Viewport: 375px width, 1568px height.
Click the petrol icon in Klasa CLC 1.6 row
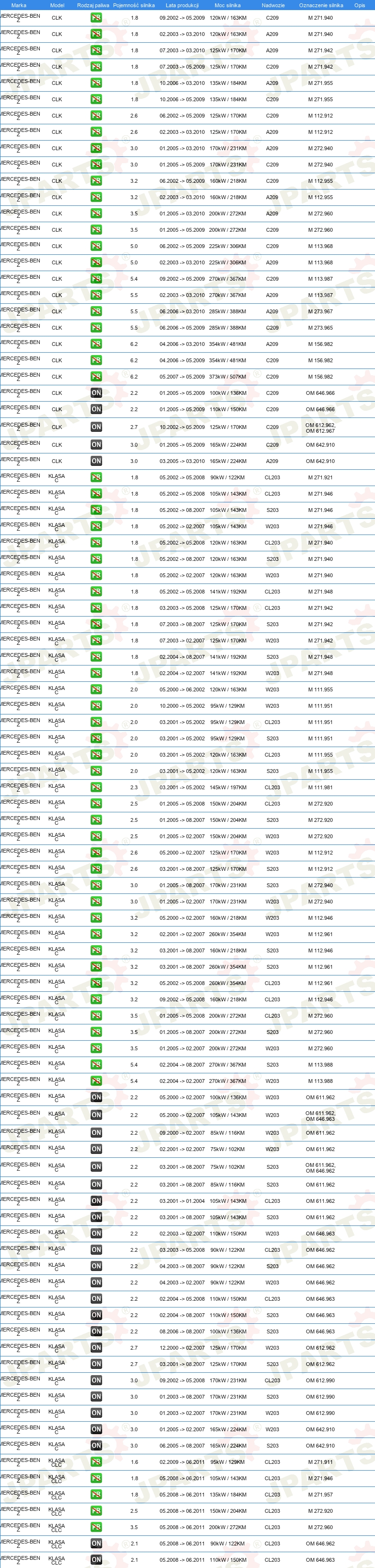click(96, 1462)
